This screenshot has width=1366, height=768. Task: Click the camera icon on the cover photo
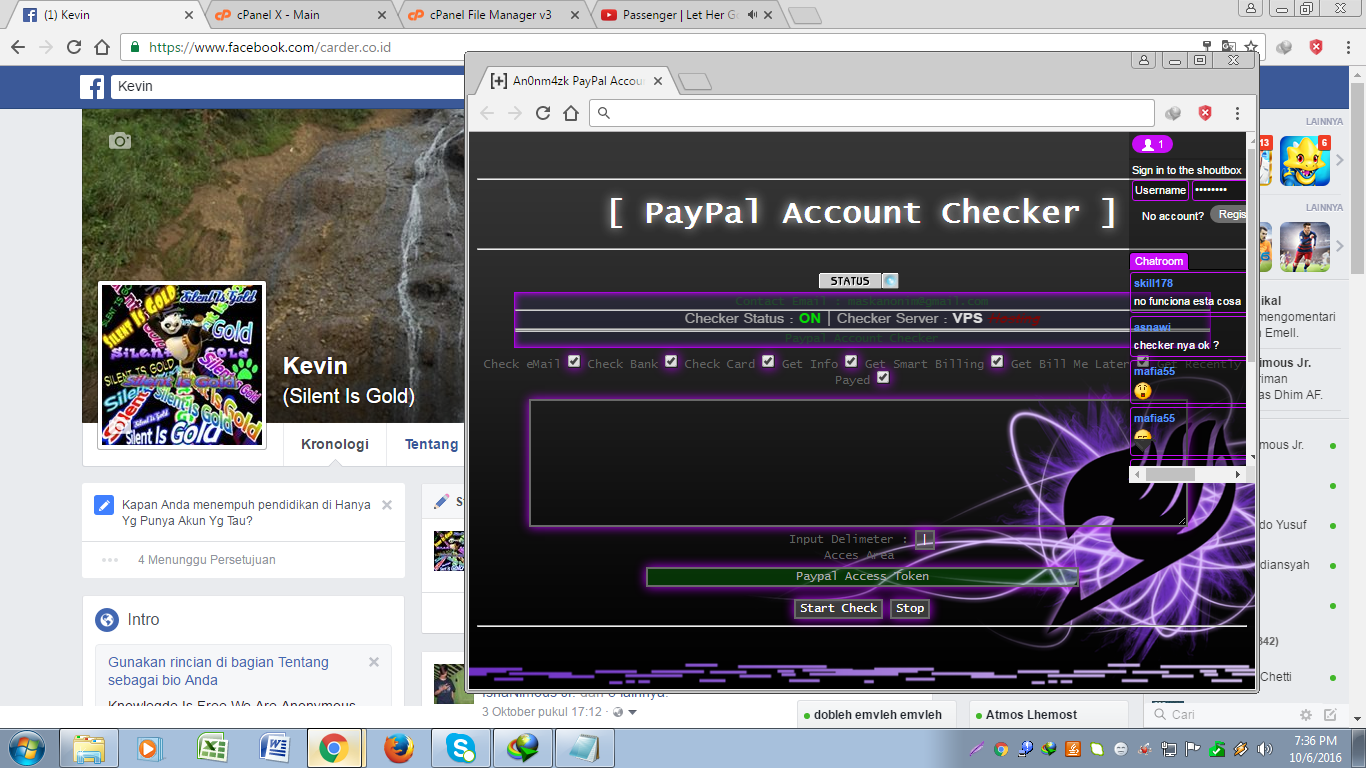120,141
